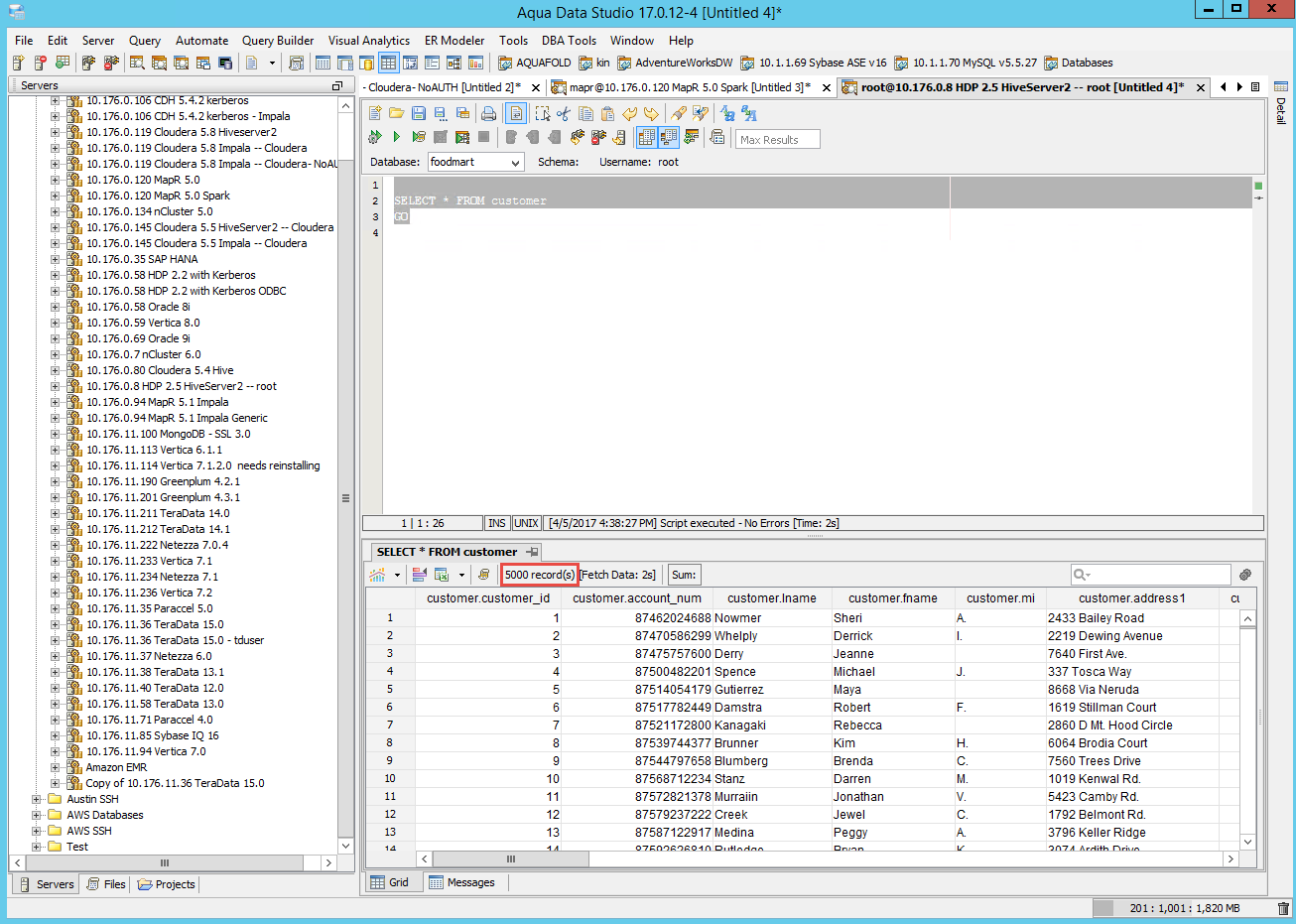This screenshot has width=1296, height=924.
Task: Click the customer.lname column header
Action: pos(771,598)
